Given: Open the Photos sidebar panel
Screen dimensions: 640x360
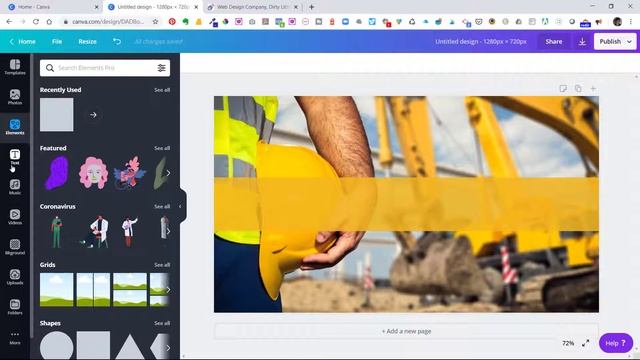Looking at the screenshot, I should click(15, 98).
